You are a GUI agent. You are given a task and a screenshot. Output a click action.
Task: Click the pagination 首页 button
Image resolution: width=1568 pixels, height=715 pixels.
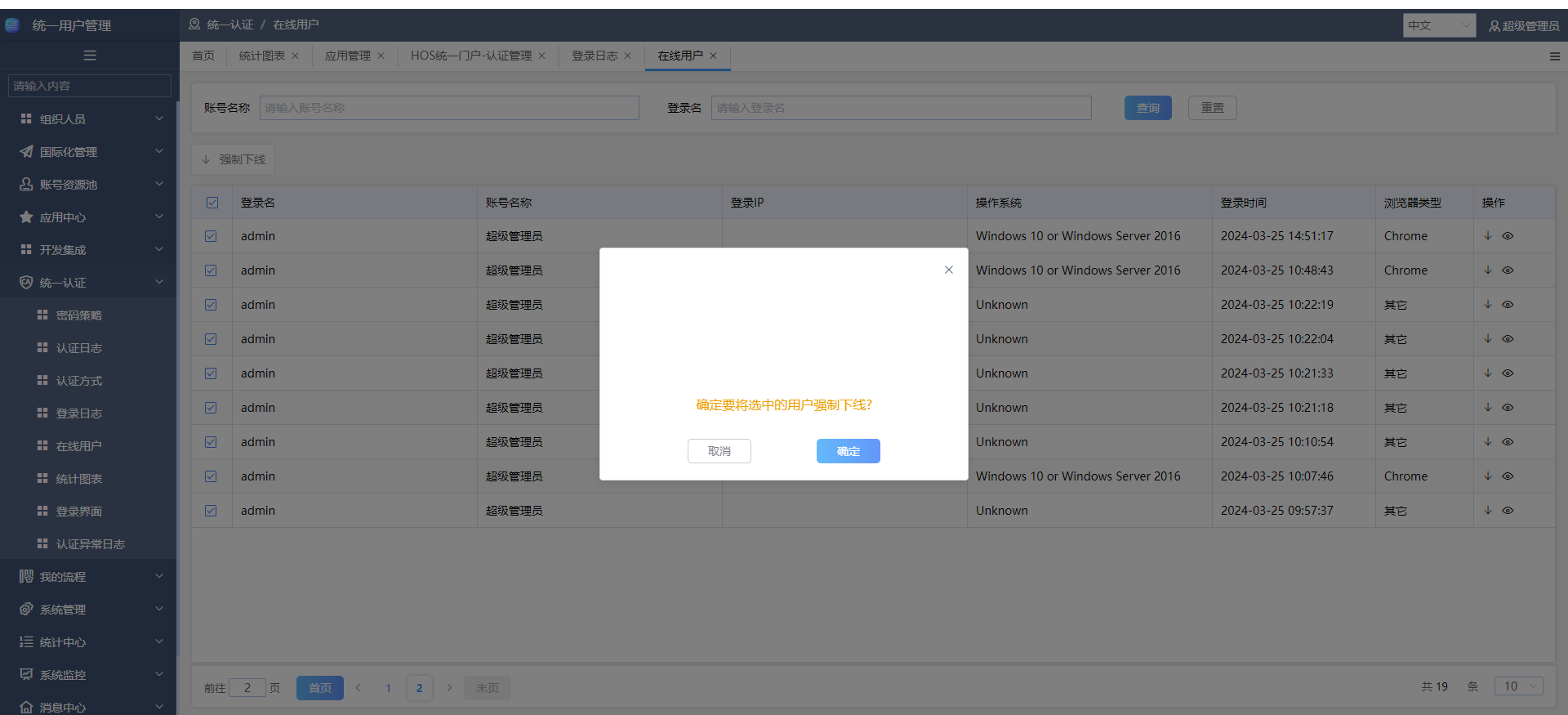319,687
